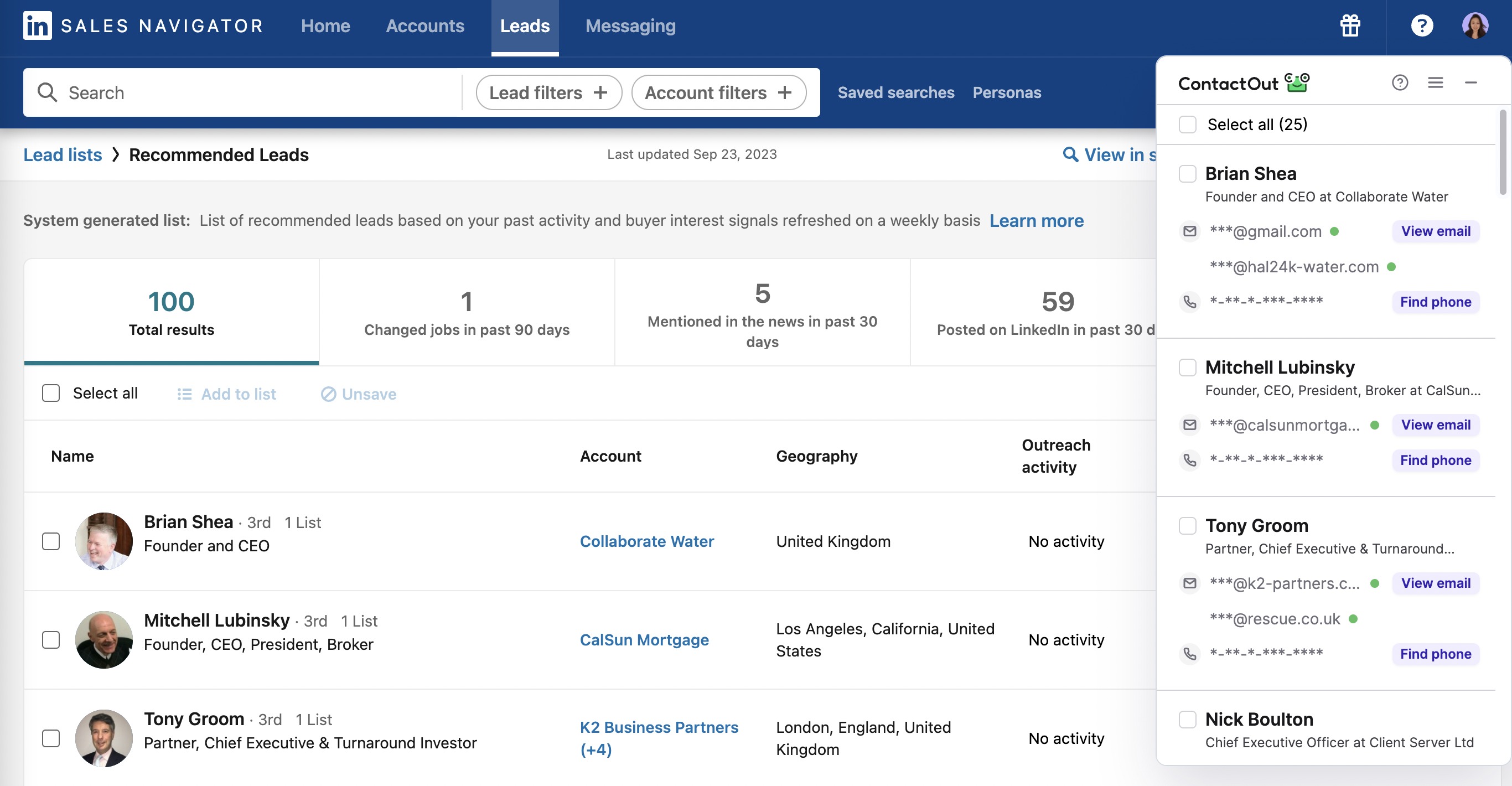
Task: Click View email for Brian Shea
Action: [x=1435, y=231]
